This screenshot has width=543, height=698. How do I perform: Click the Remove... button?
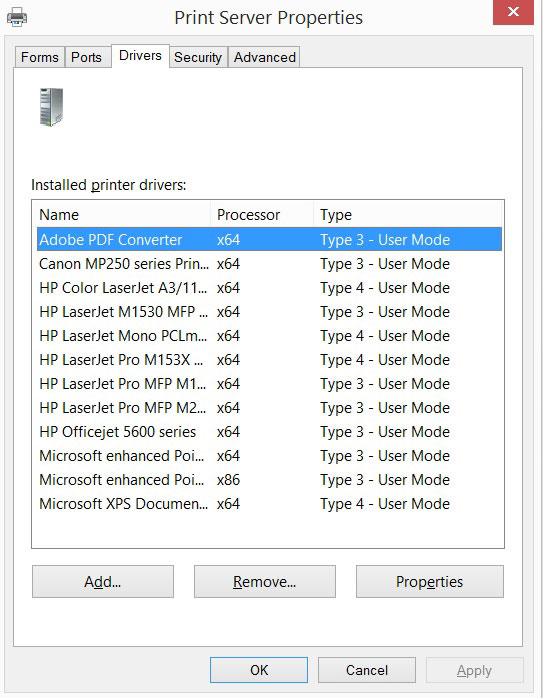[x=265, y=581]
